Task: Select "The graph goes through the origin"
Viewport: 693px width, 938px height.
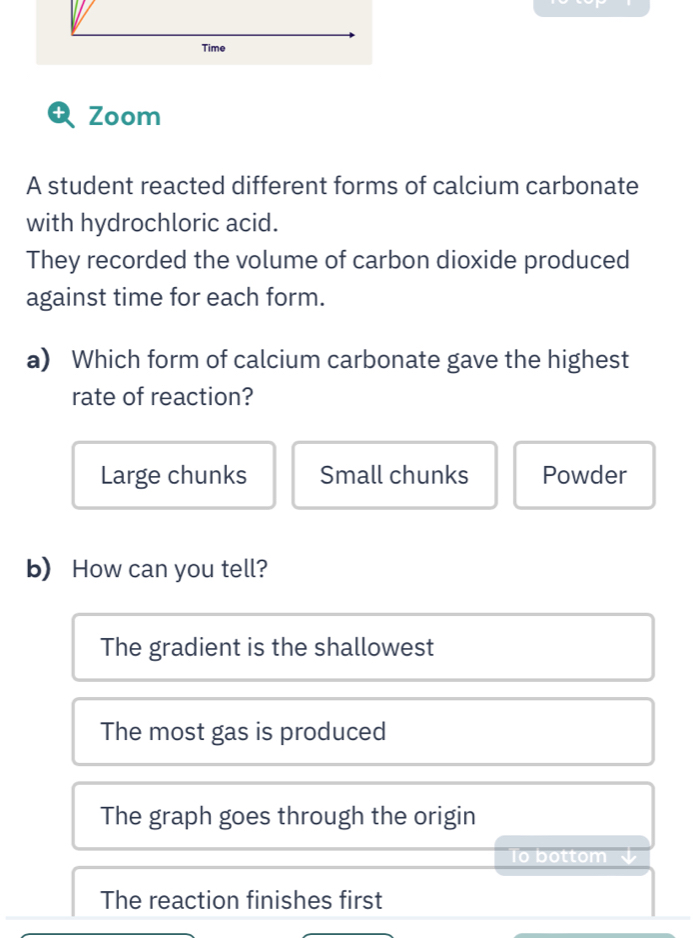Action: pyautogui.click(x=363, y=816)
